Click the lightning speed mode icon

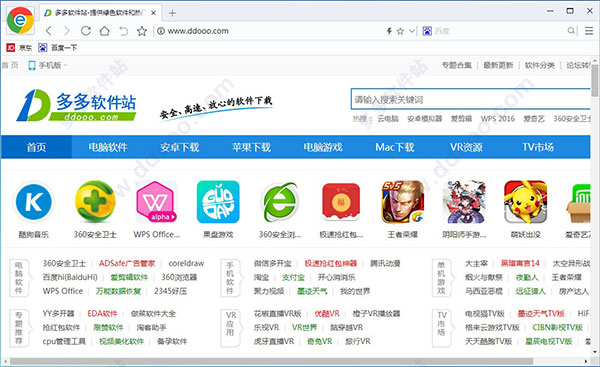tap(389, 31)
